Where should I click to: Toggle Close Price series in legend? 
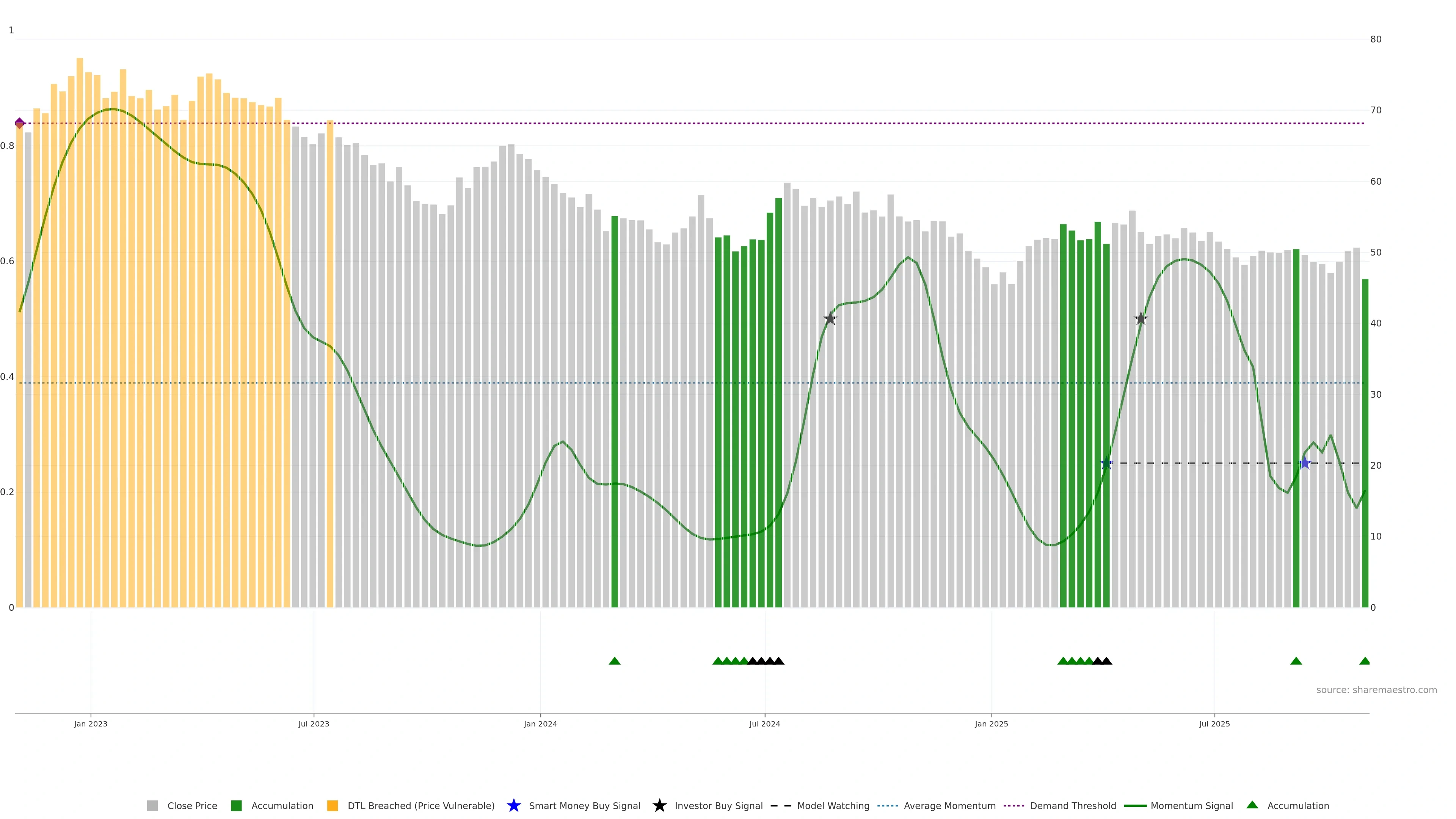point(191,805)
